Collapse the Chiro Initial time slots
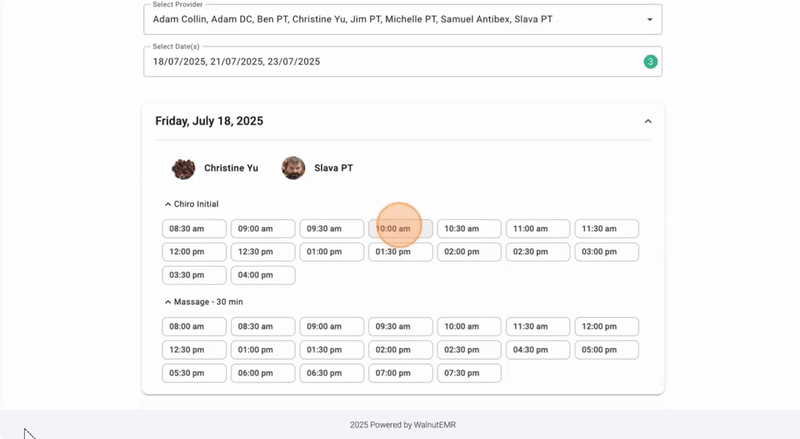This screenshot has width=800, height=439. point(168,204)
